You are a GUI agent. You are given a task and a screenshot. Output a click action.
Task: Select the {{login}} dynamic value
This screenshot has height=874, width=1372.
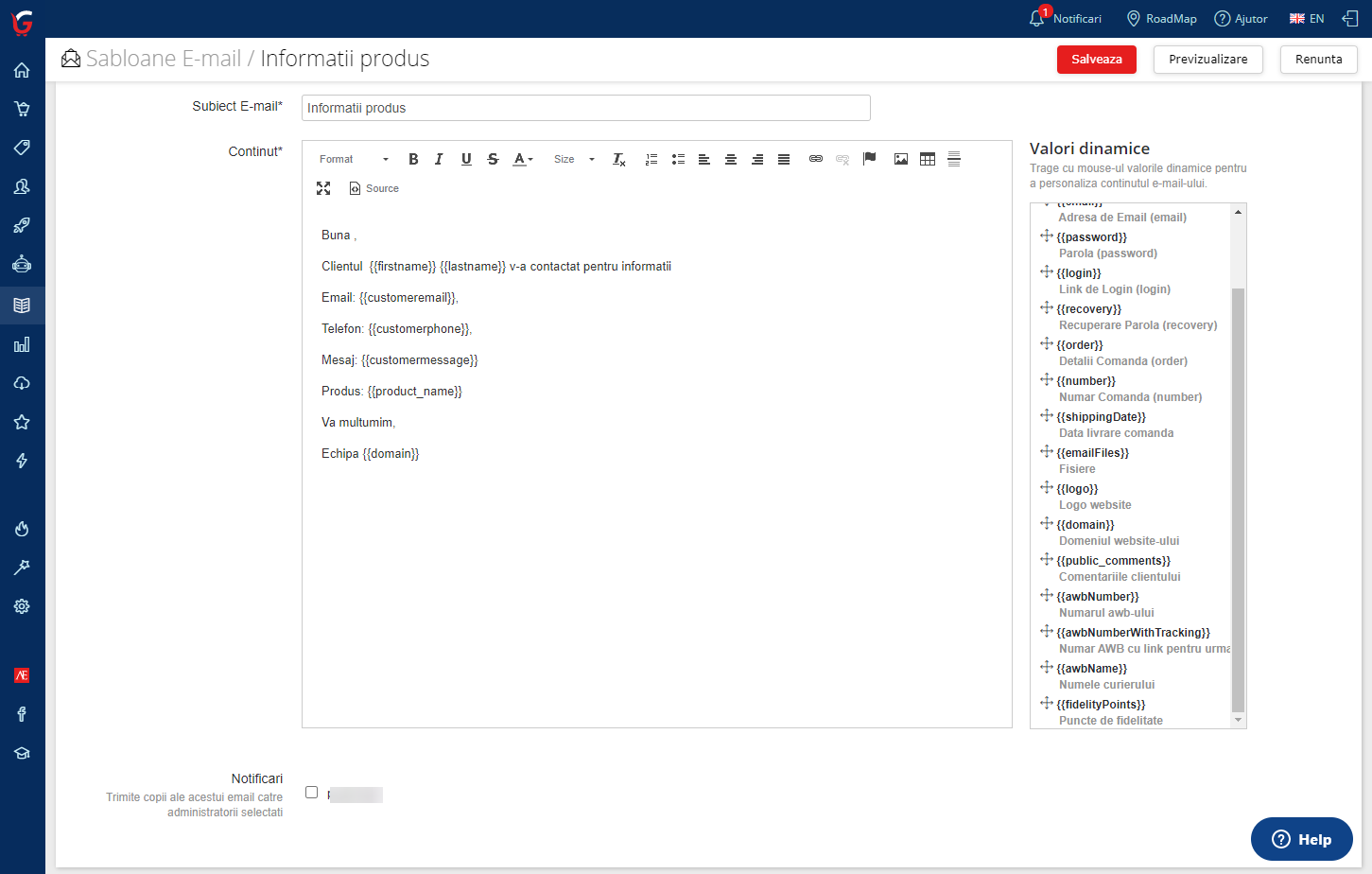(x=1079, y=273)
